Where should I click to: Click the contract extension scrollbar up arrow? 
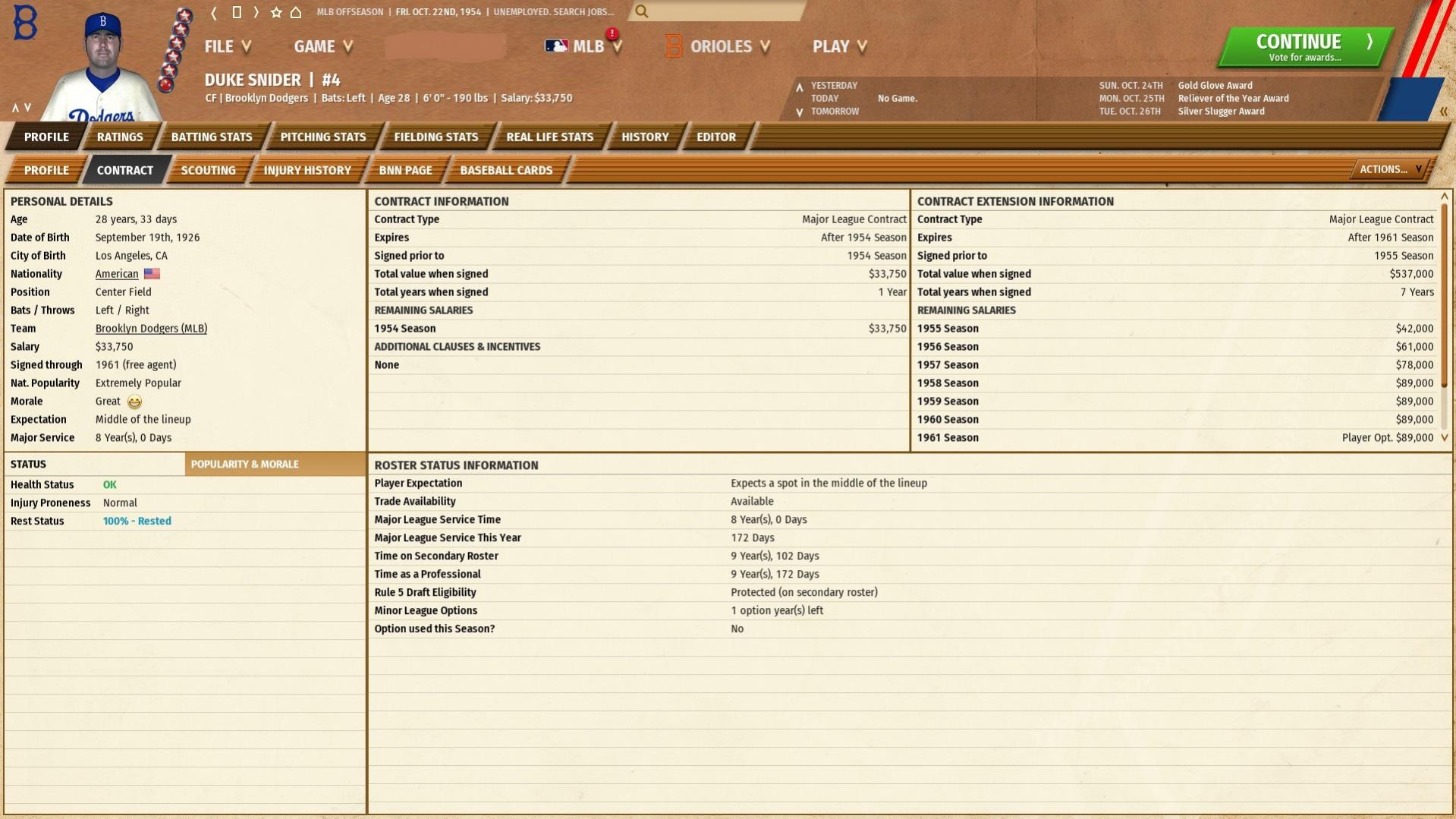point(1444,197)
